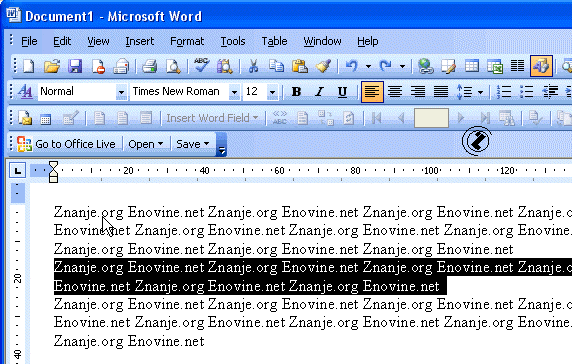Open Print Preview

click(x=173, y=66)
